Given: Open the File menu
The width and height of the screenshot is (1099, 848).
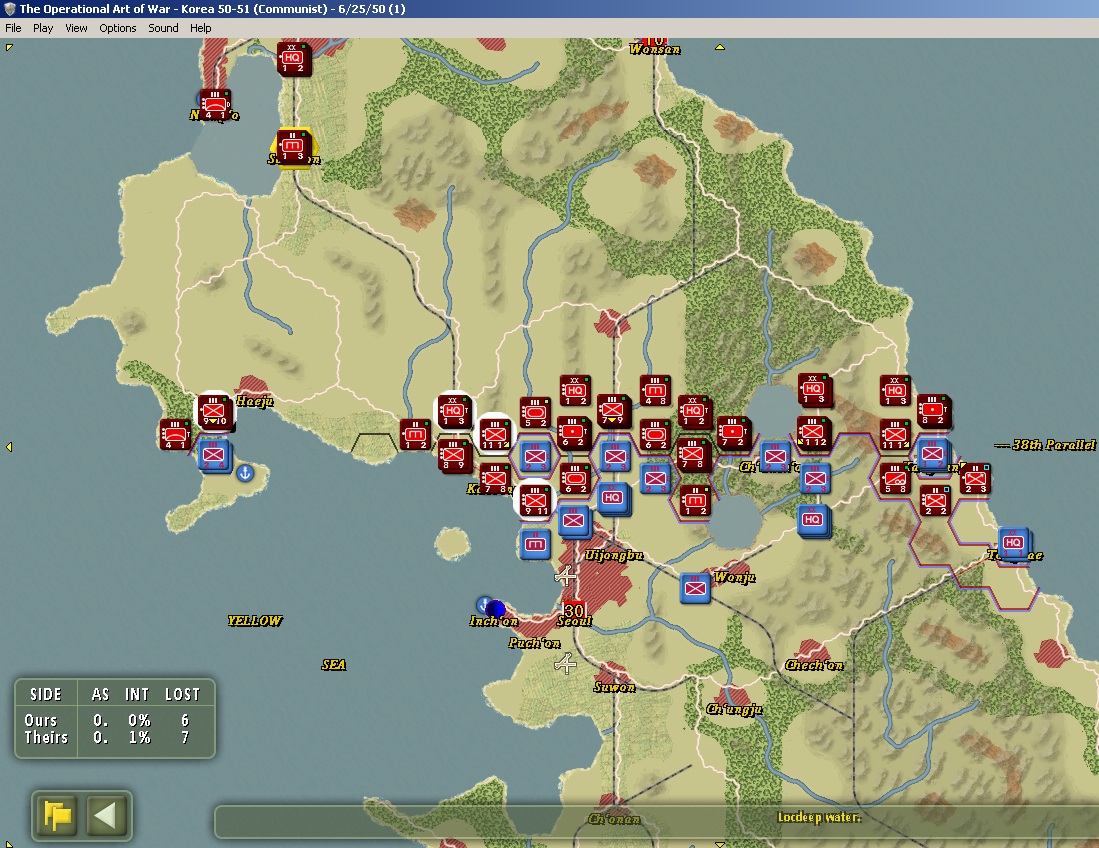Looking at the screenshot, I should (13, 28).
